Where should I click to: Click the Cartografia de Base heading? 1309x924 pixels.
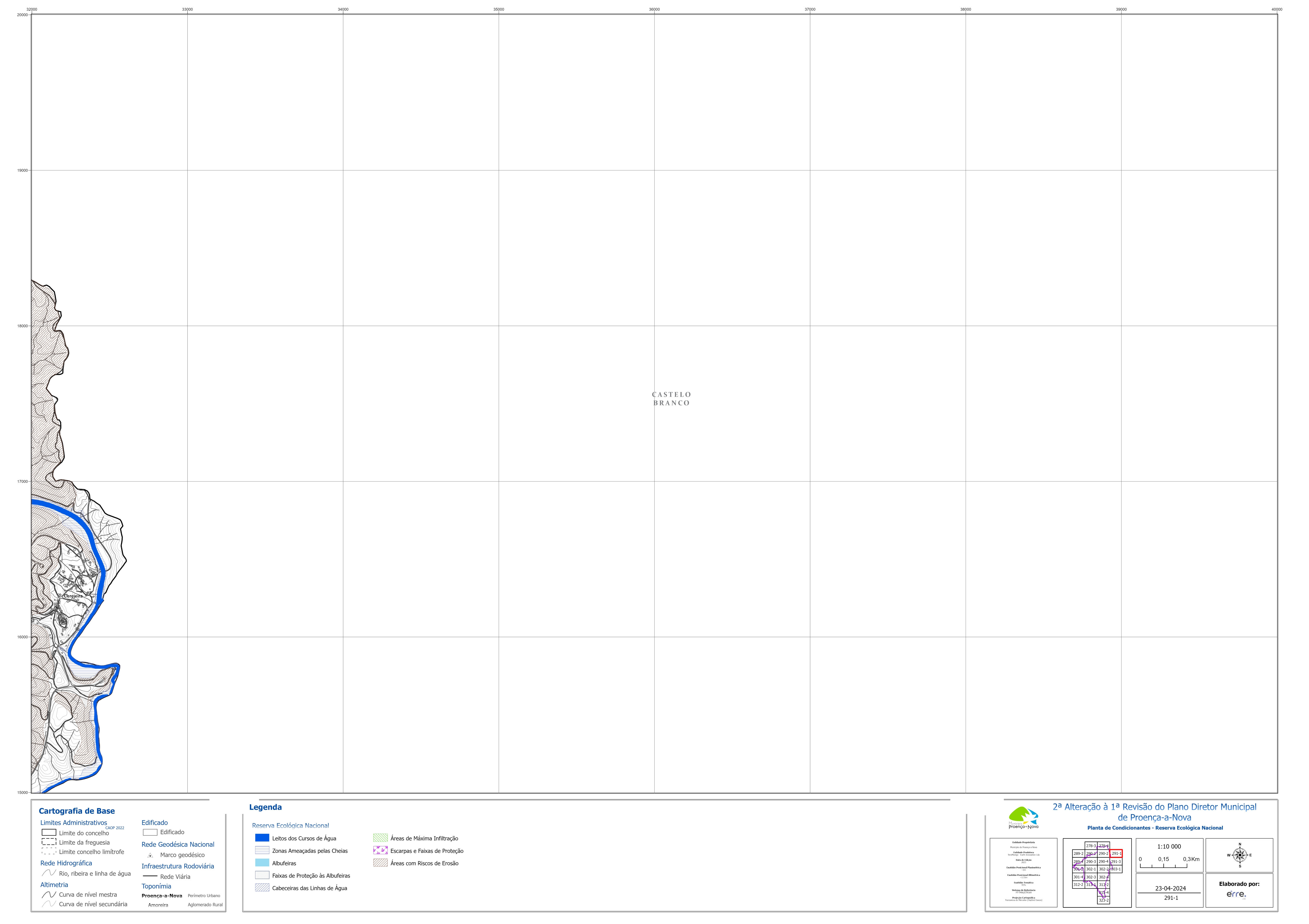[x=77, y=811]
